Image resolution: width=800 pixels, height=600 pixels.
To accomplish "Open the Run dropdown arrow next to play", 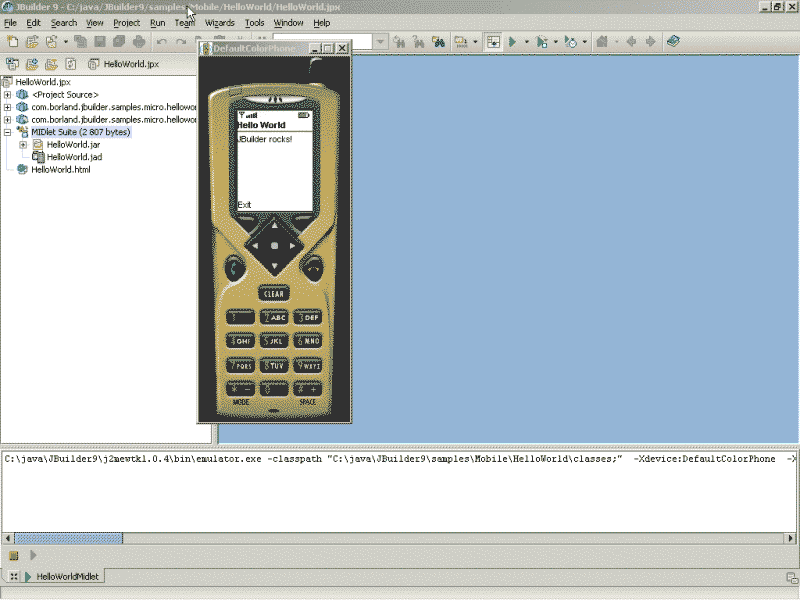I will (526, 42).
